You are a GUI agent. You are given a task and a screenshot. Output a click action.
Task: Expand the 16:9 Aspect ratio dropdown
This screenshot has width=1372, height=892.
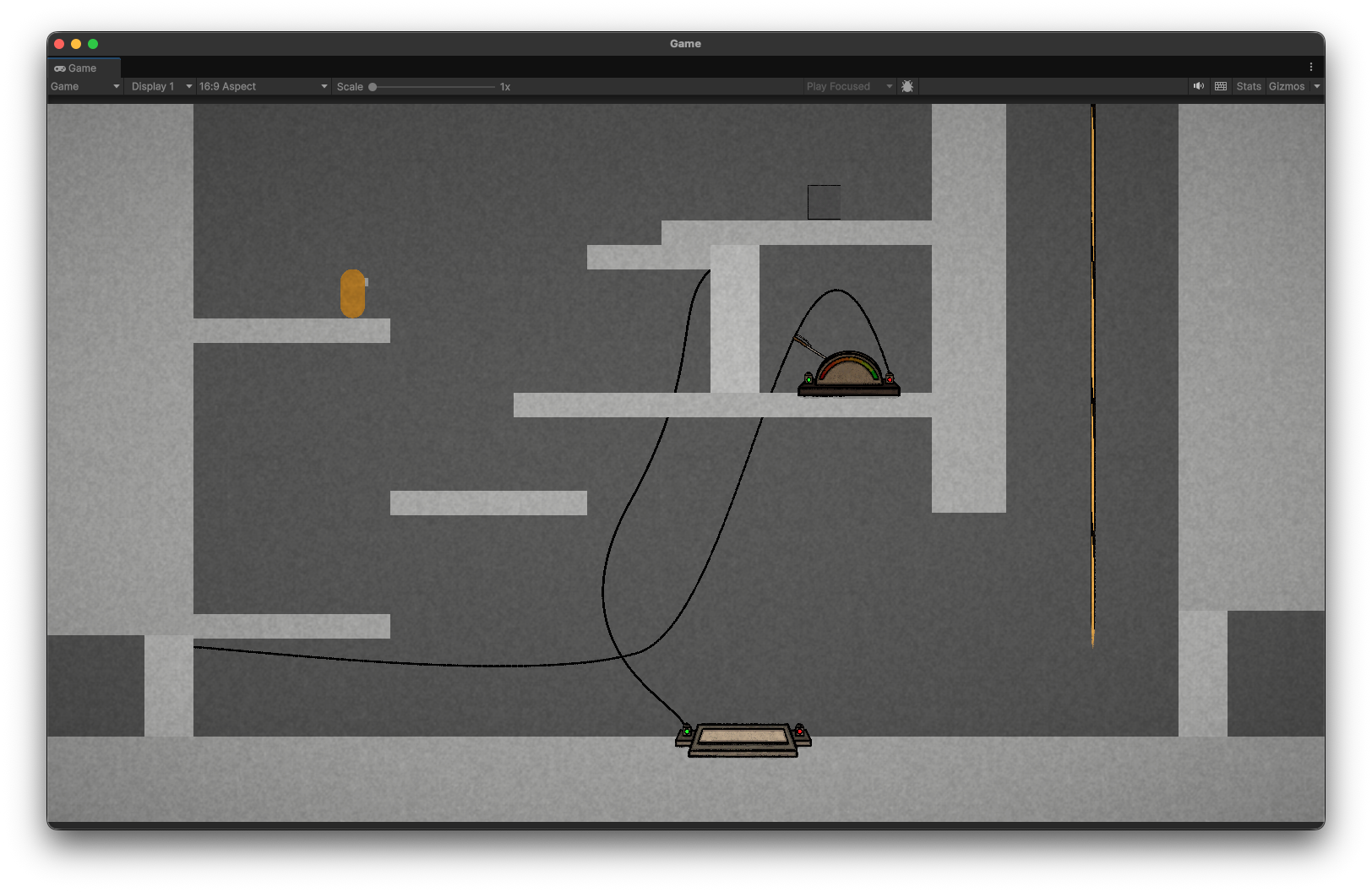263,86
